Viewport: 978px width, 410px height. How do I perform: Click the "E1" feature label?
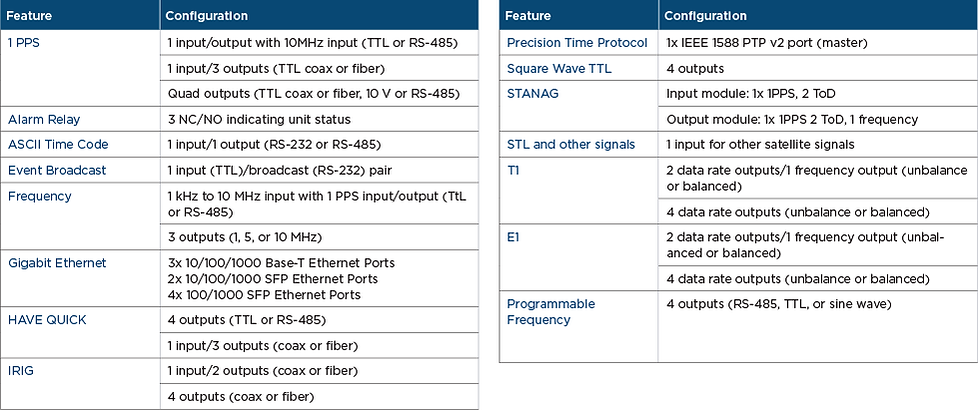coord(514,238)
